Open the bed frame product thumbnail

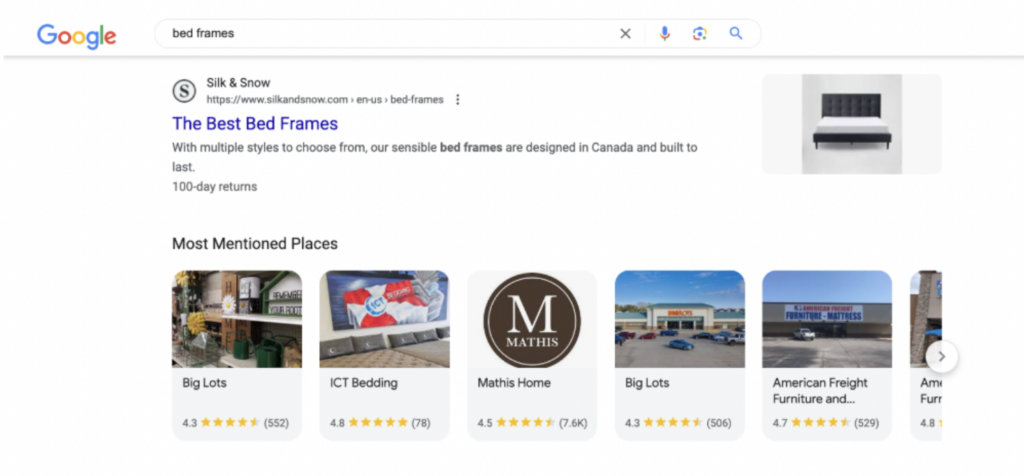(x=851, y=124)
